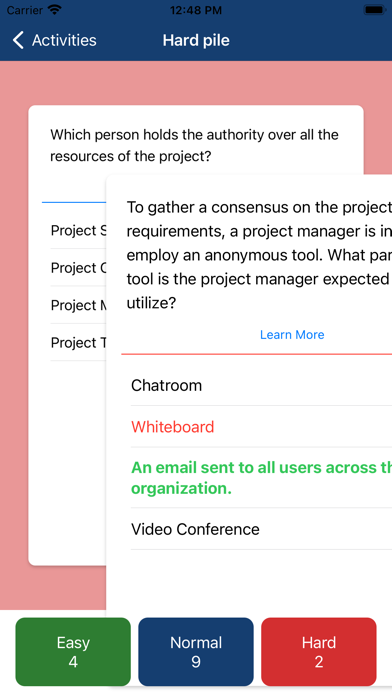
Task: Select 'Project M' option on back card
Action: (x=78, y=305)
